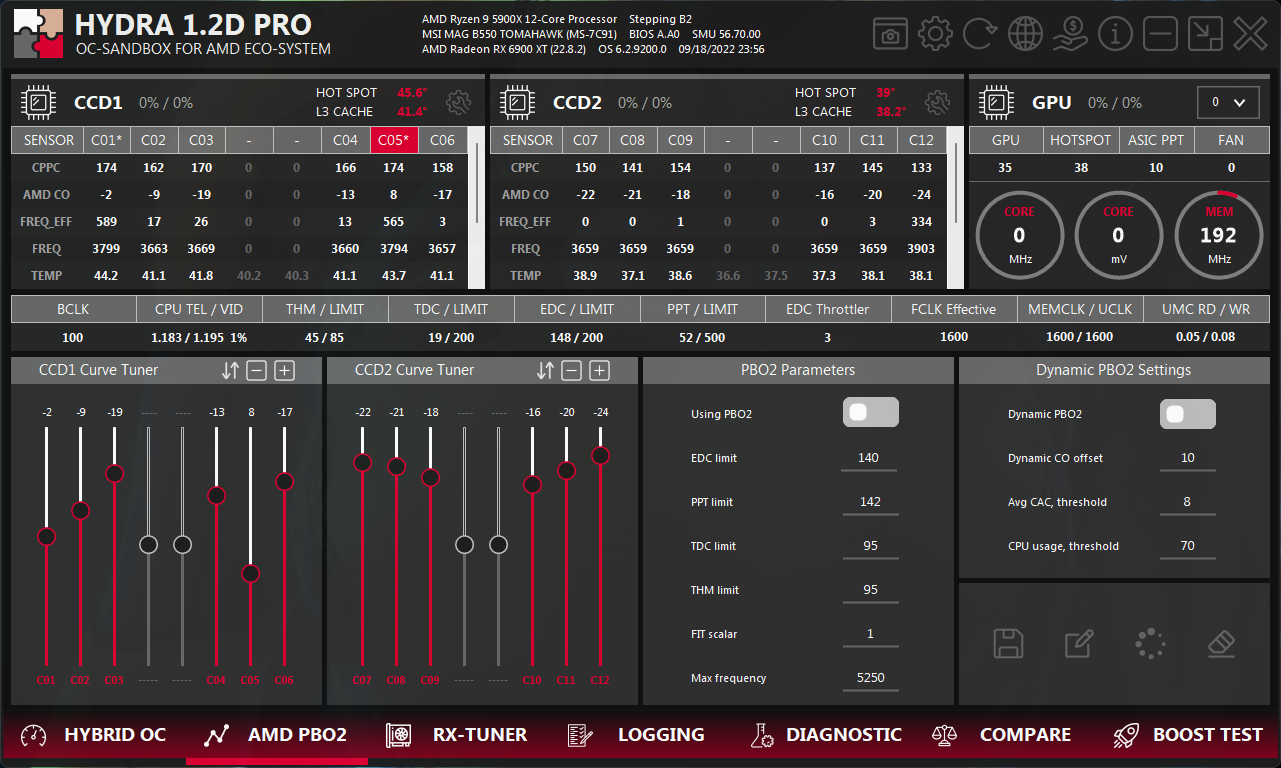Image resolution: width=1281 pixels, height=768 pixels.
Task: Click the PPT limit value field
Action: click(x=869, y=503)
